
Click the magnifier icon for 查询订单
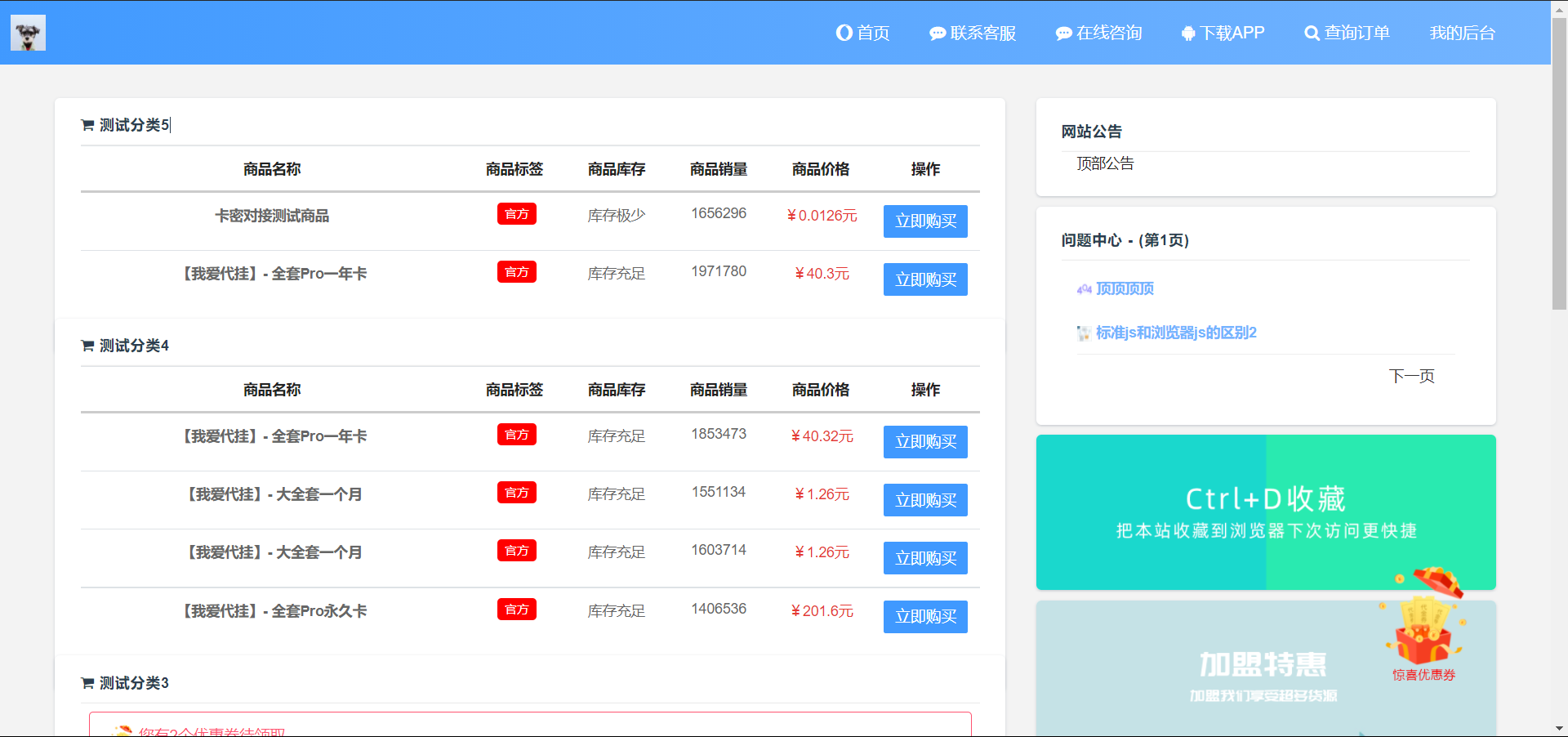[1312, 33]
